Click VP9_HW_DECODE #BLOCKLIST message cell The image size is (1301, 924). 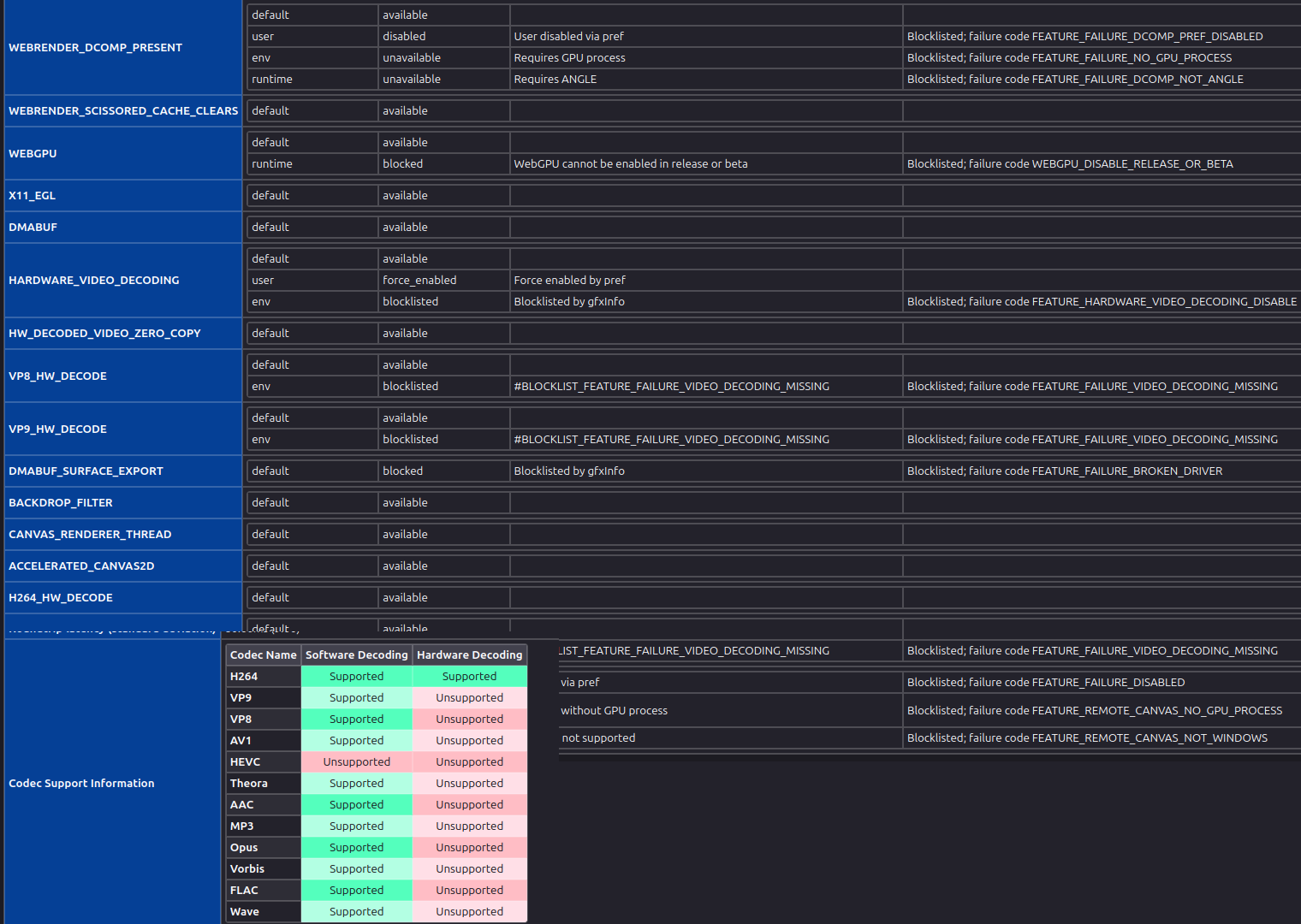click(706, 439)
